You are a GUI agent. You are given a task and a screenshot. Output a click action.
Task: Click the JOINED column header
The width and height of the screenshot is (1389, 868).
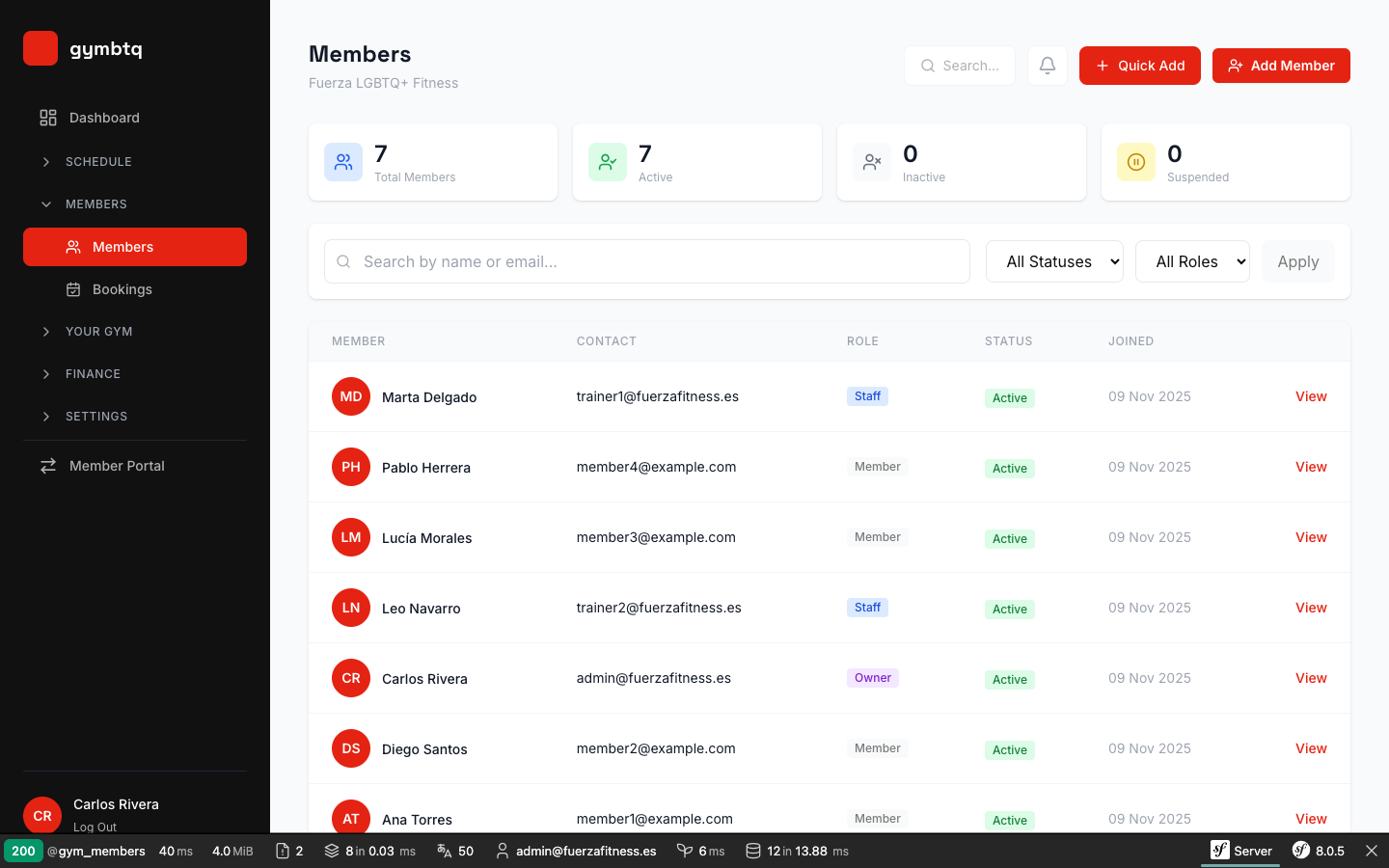tap(1130, 341)
